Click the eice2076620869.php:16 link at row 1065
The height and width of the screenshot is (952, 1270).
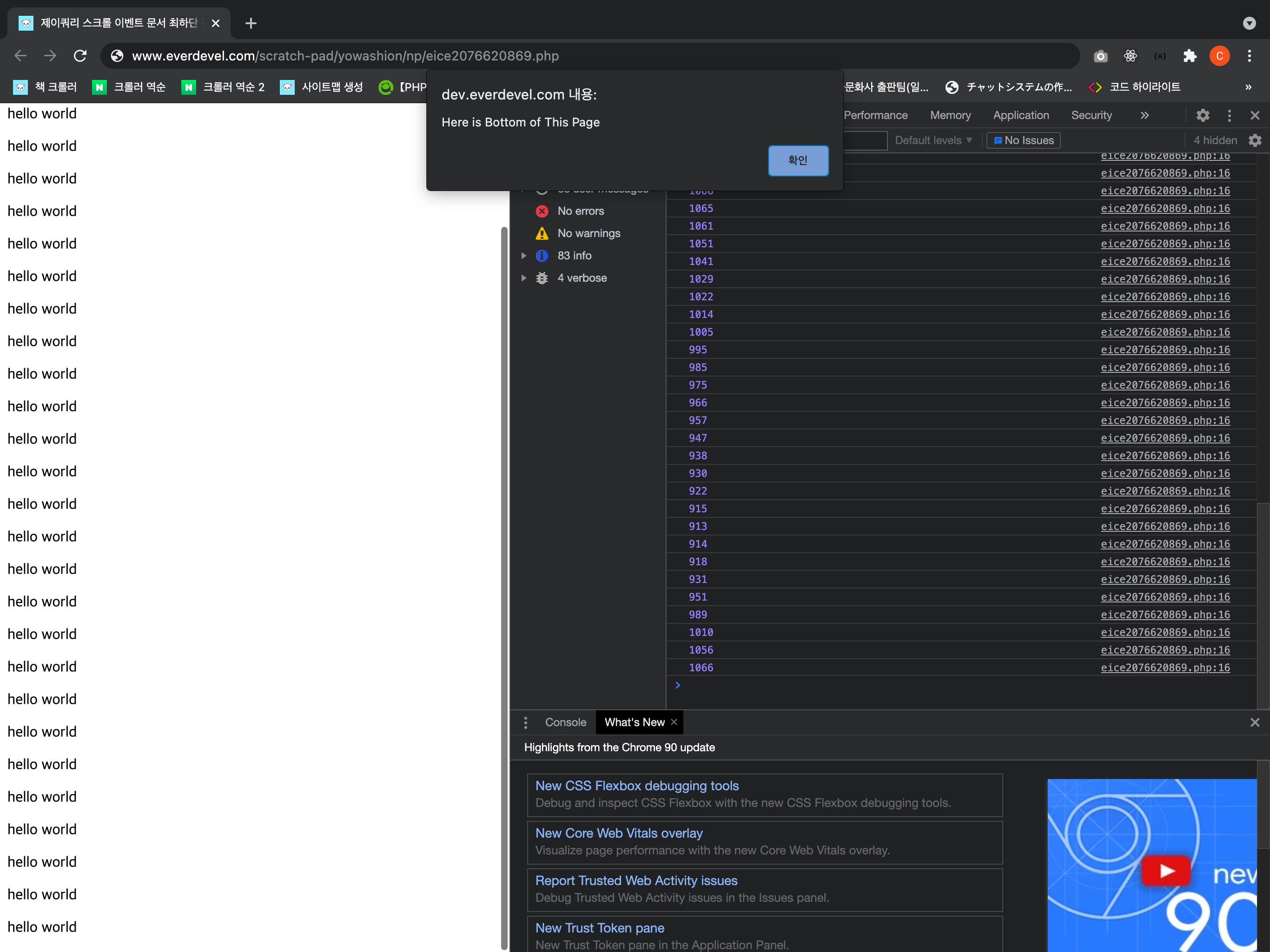[1166, 208]
